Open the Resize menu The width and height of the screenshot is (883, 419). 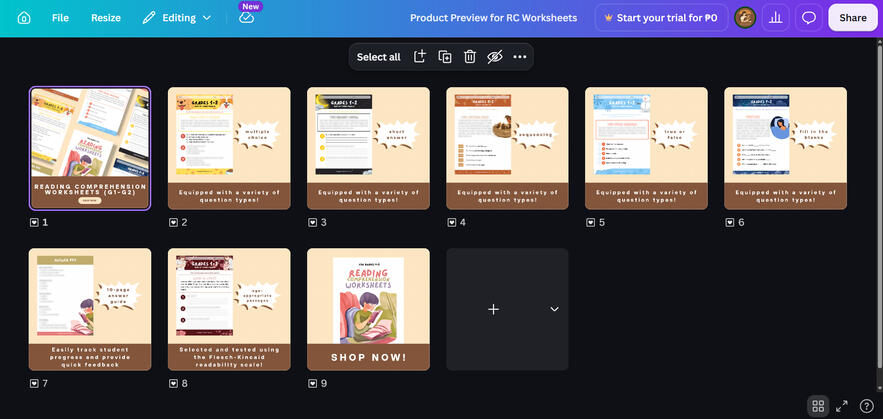pyautogui.click(x=106, y=18)
